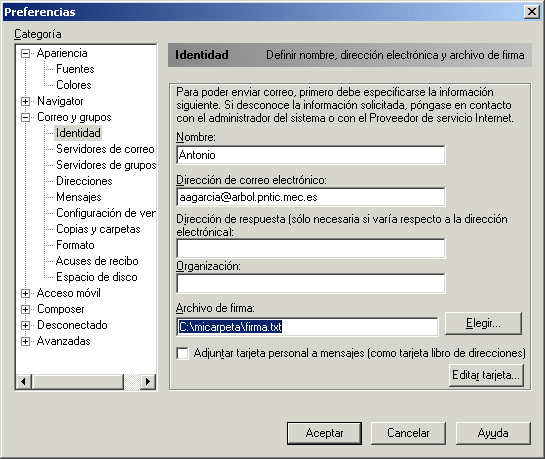
Task: Open the Fuentes preferences page
Action: click(x=75, y=69)
